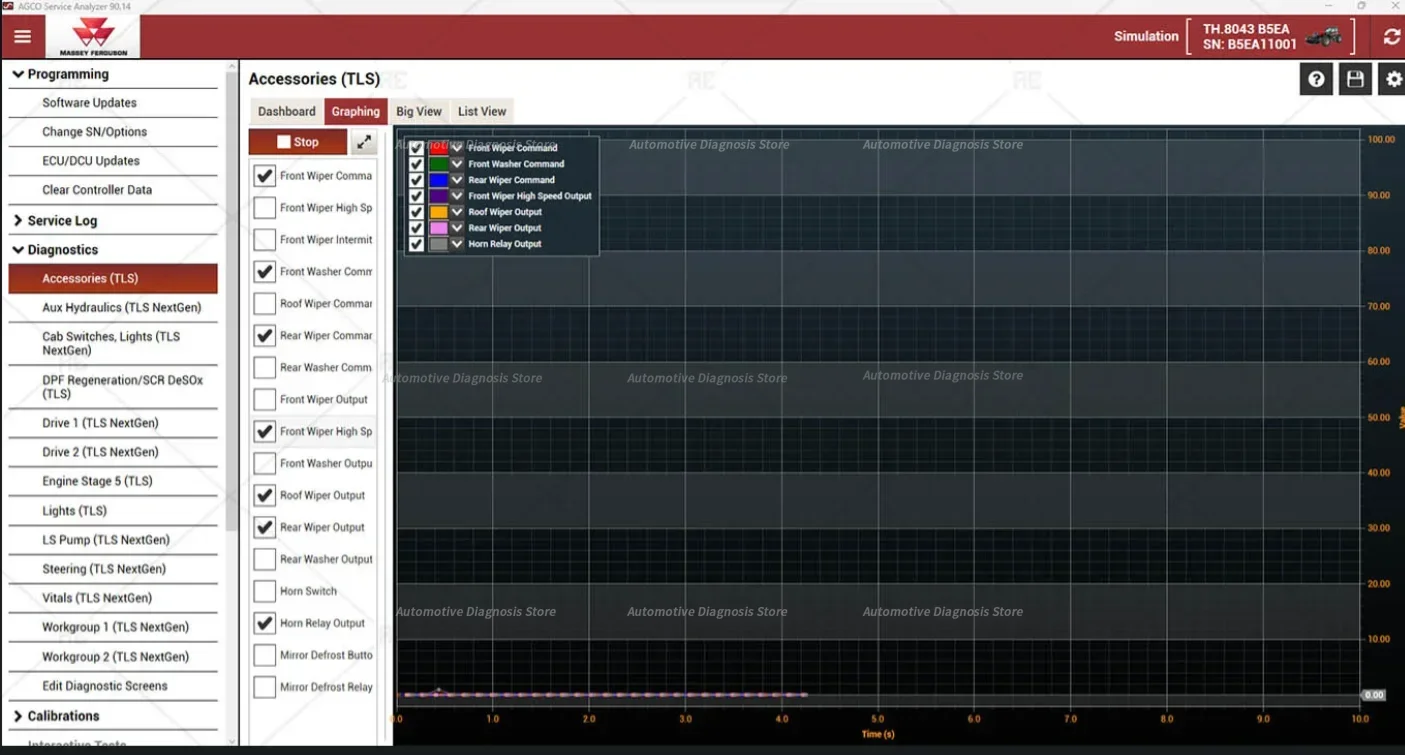The image size is (1405, 755).
Task: Check Rear Washer Output in the signal list
Action: [264, 560]
